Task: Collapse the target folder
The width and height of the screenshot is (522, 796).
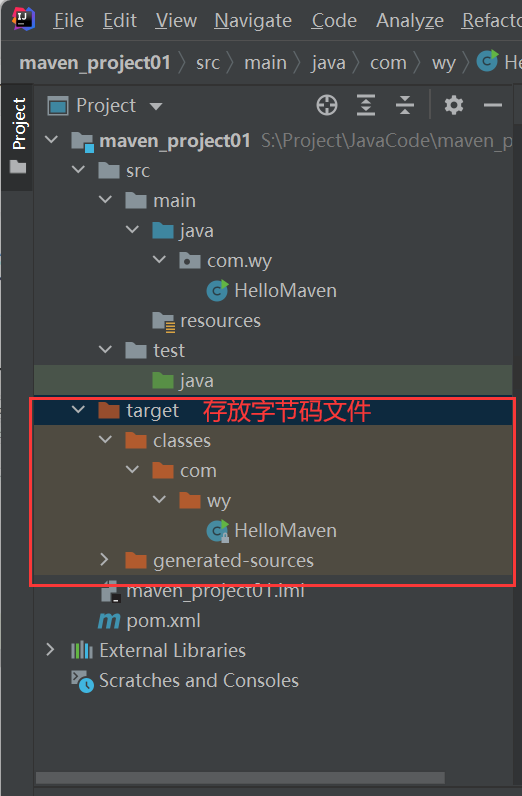Action: coord(79,410)
